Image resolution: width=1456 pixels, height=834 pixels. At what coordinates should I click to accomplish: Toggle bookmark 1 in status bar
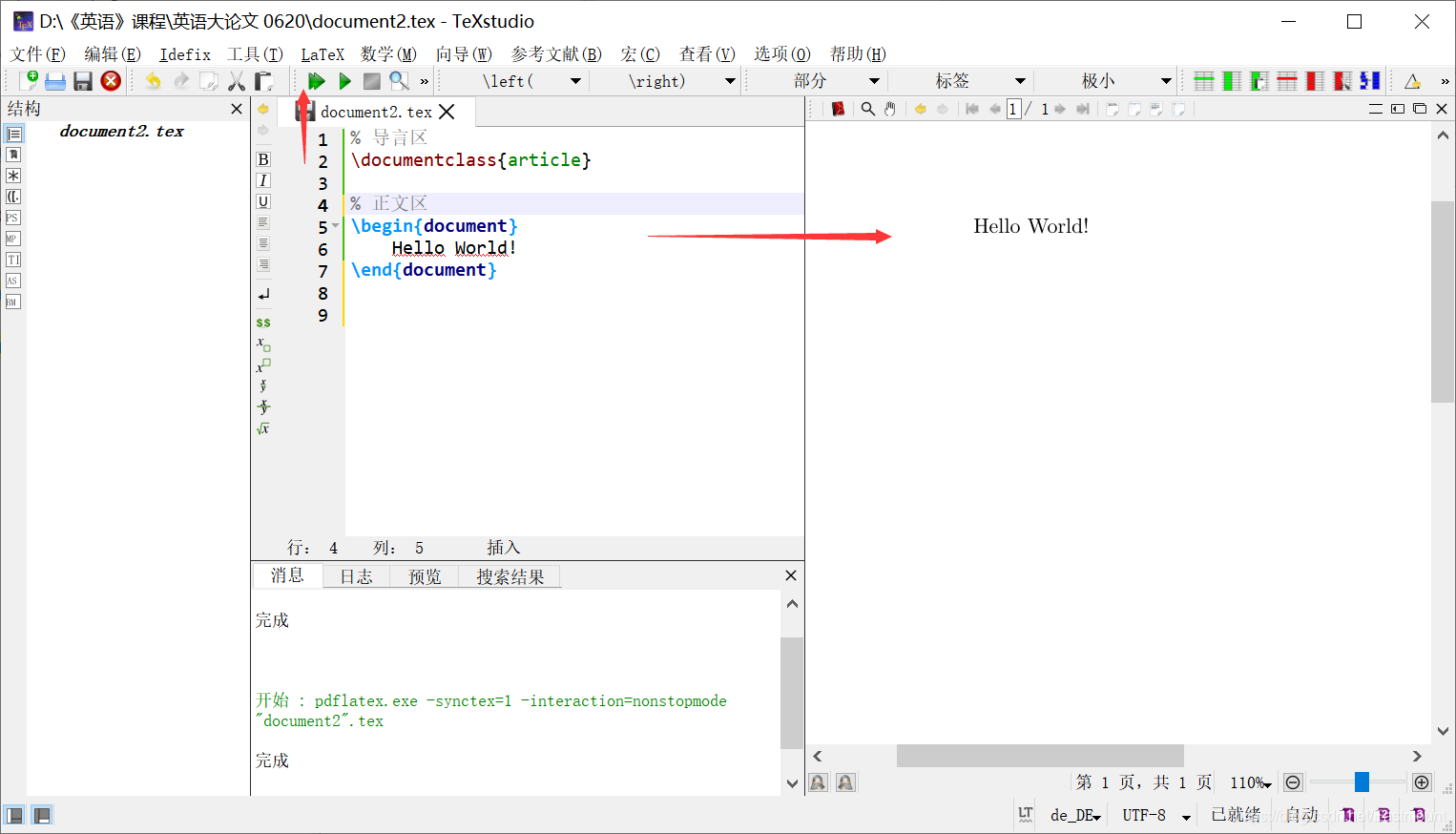[1348, 814]
